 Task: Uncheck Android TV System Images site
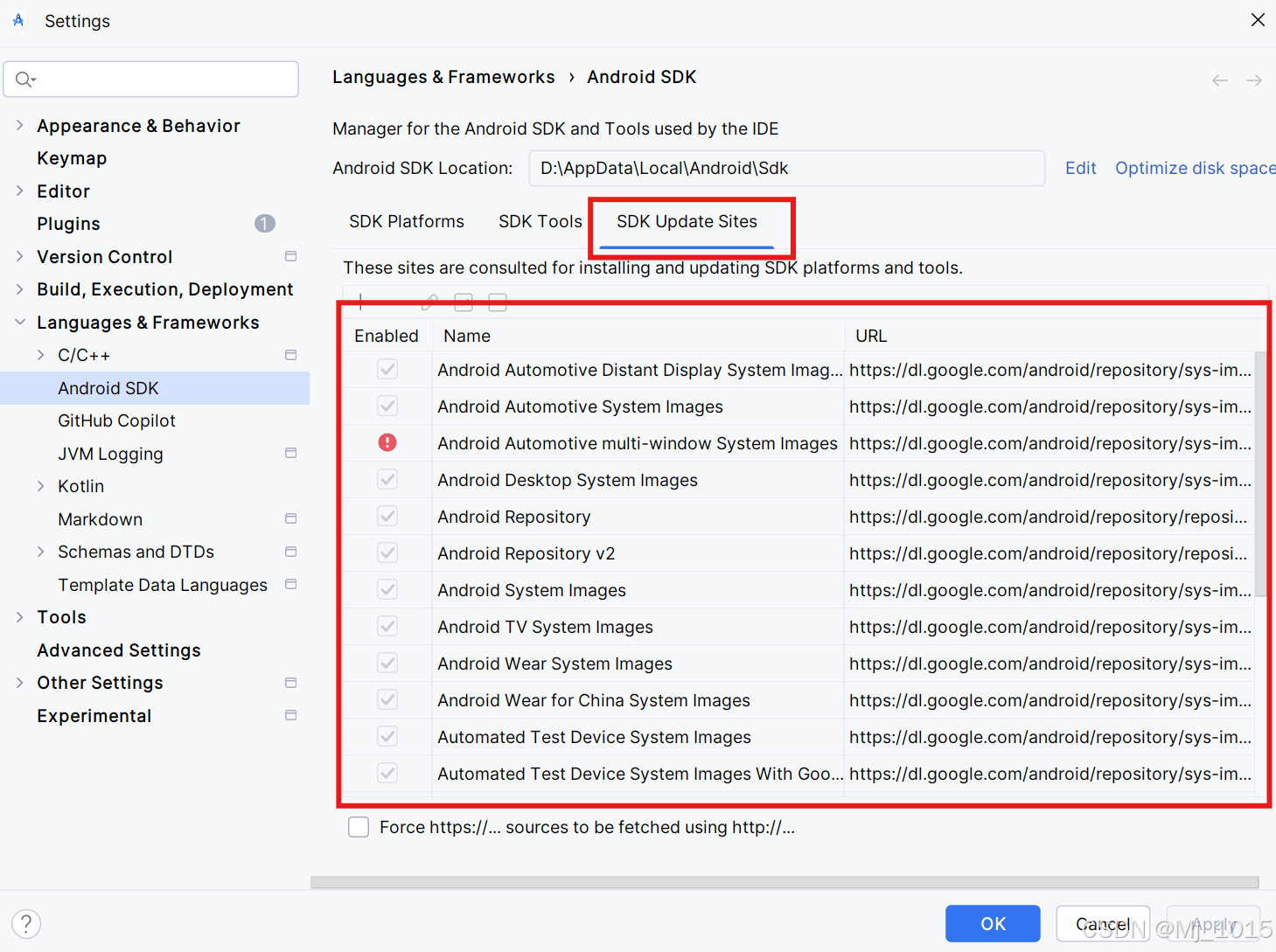(x=387, y=626)
